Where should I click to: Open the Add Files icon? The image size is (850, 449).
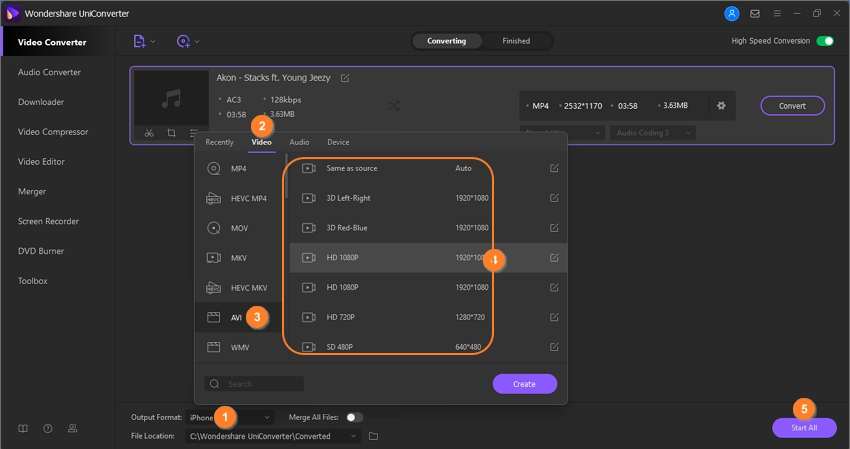coord(139,41)
